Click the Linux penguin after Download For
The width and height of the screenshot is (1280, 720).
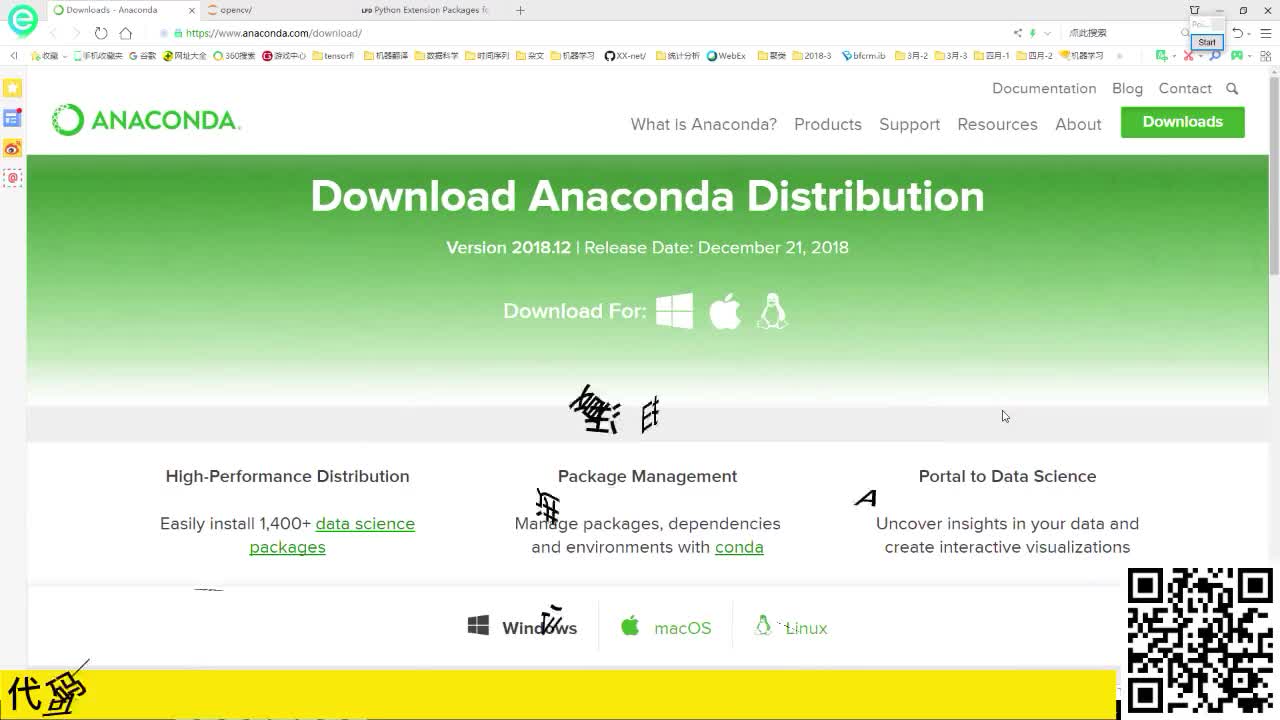tap(772, 311)
